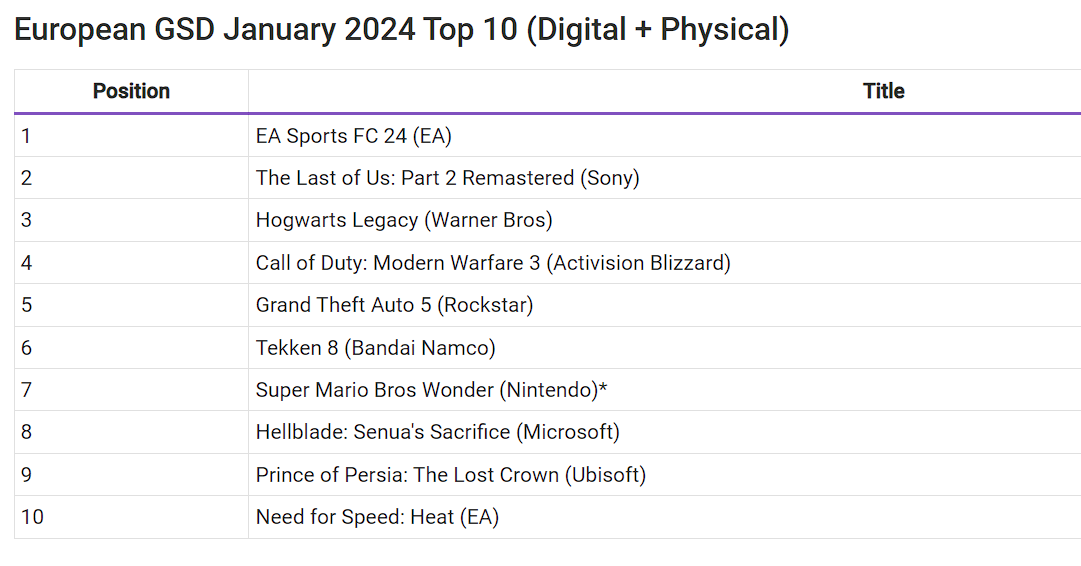This screenshot has height=566, width=1081.
Task: Select position number 1 cell
Action: [x=131, y=136]
